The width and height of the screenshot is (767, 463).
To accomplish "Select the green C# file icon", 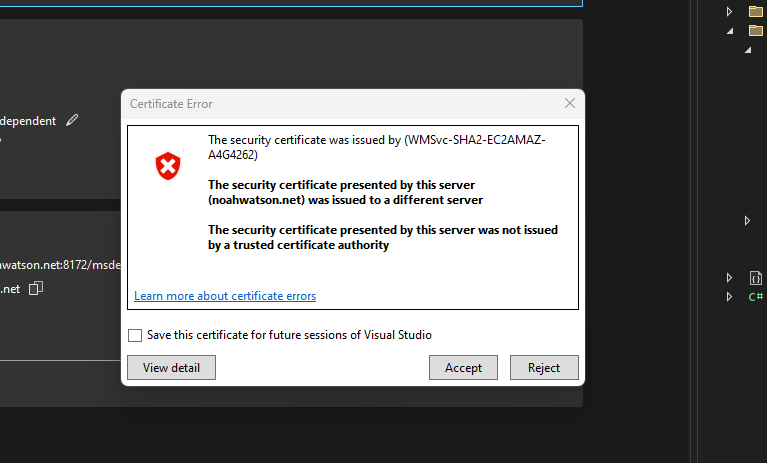I will click(x=756, y=296).
